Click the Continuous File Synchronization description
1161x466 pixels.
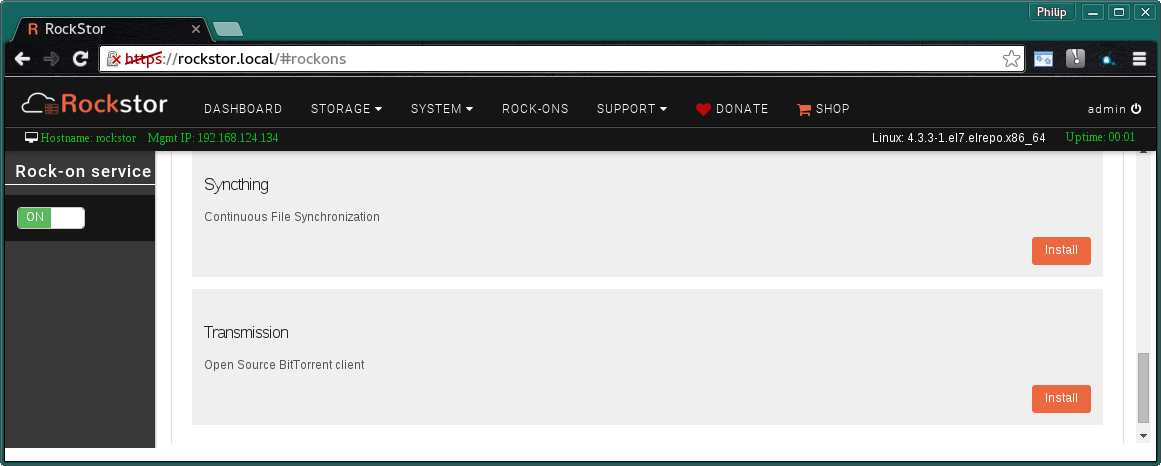point(292,217)
